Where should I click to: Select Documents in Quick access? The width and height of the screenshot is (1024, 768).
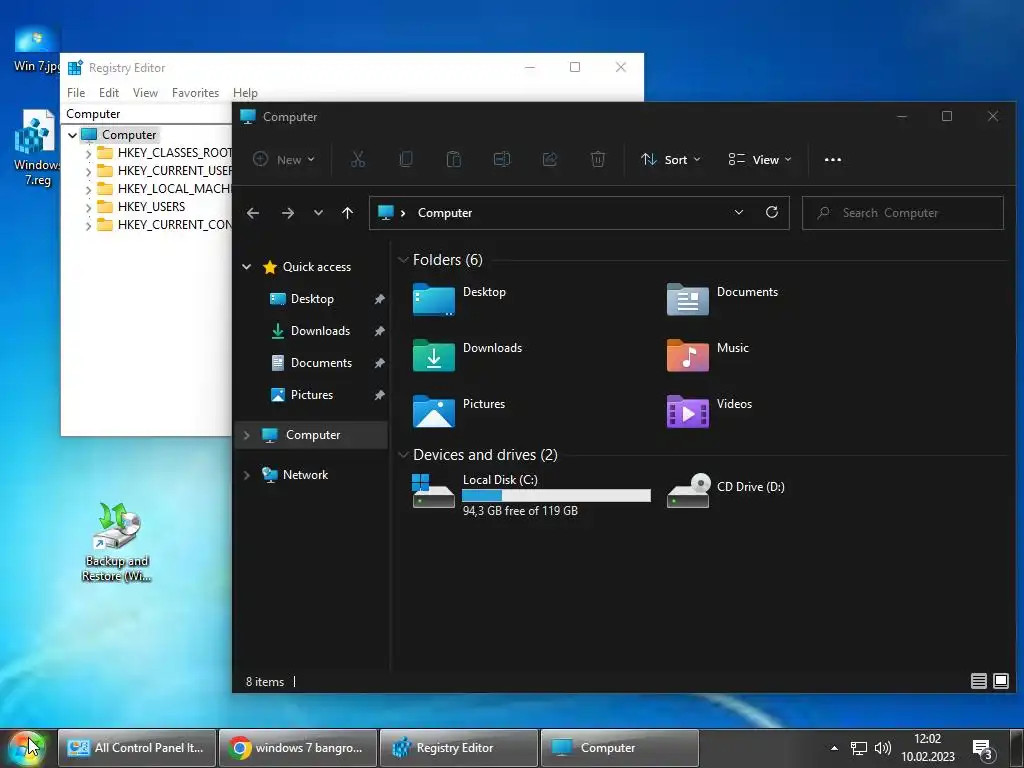pos(321,362)
